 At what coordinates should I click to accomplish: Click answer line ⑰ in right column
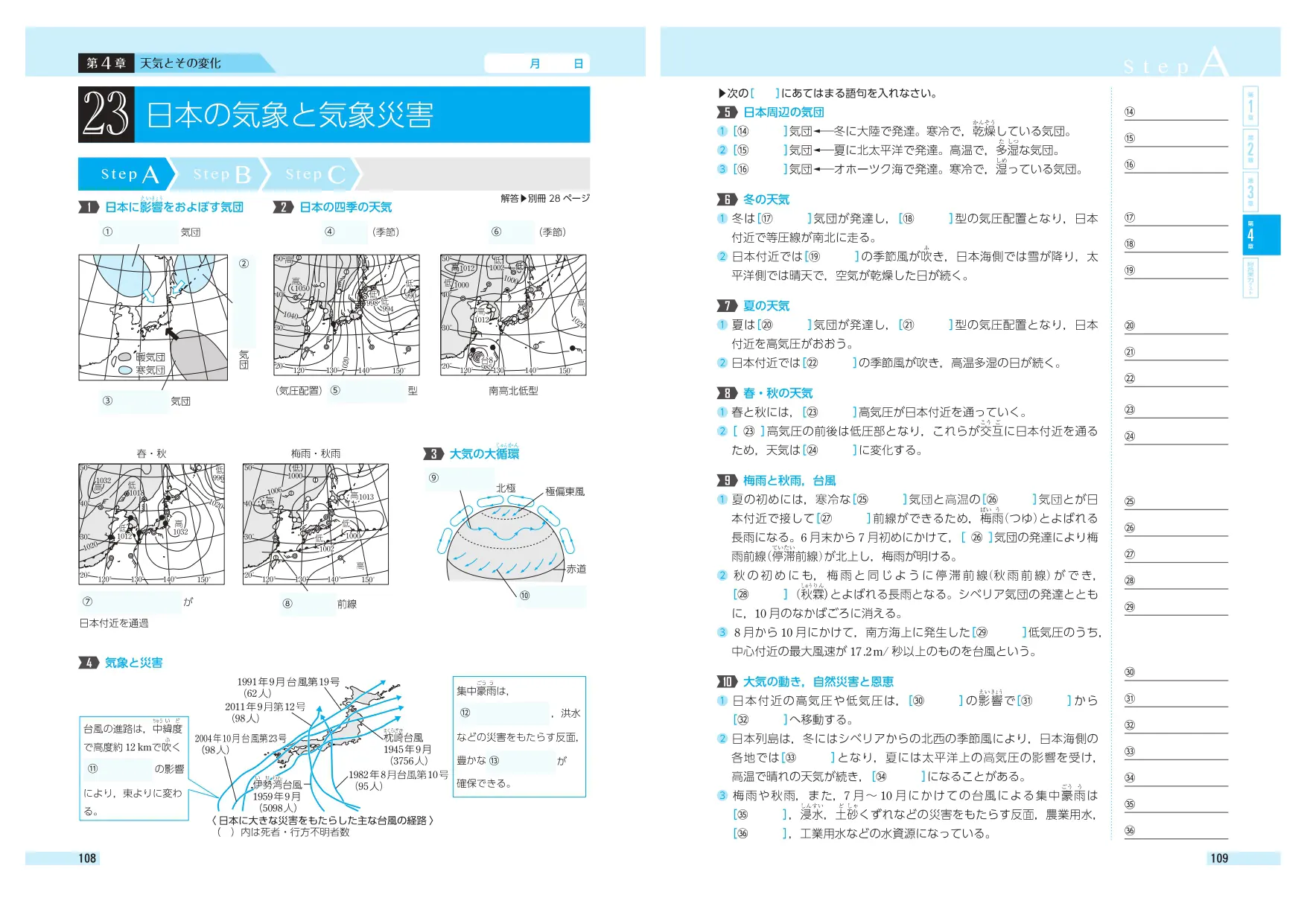[x=1175, y=218]
